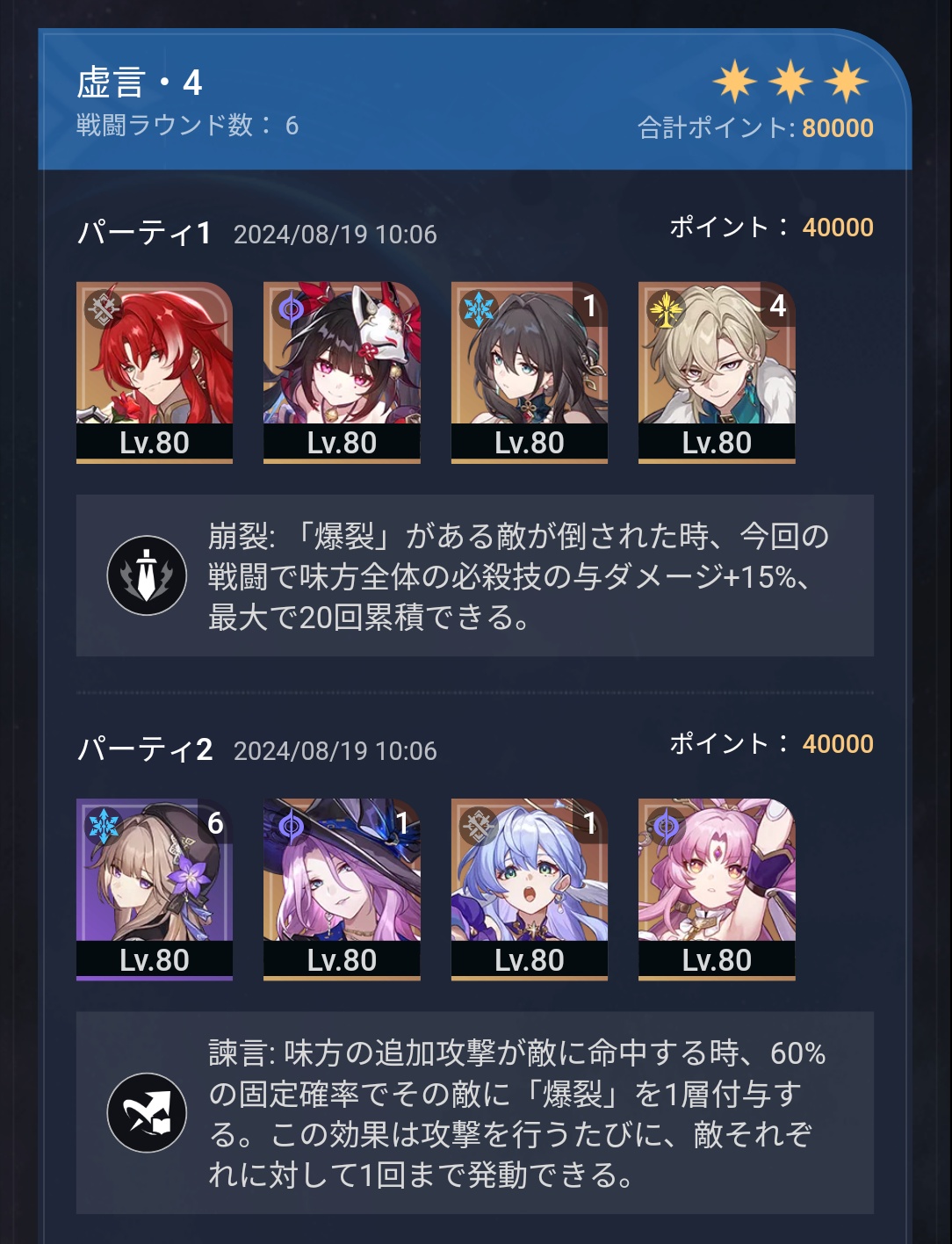Image resolution: width=952 pixels, height=1244 pixels.
Task: Tap the imaginary element icon on blonde character
Action: tap(666, 309)
